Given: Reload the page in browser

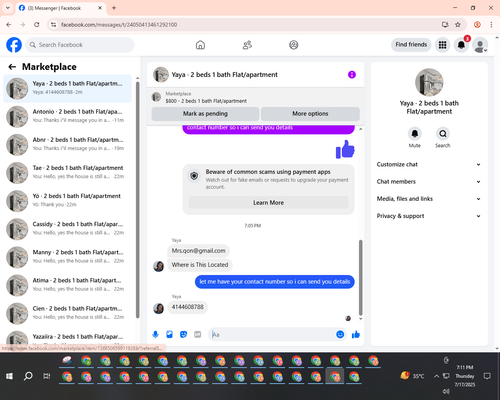Looking at the screenshot, I should [x=37, y=25].
